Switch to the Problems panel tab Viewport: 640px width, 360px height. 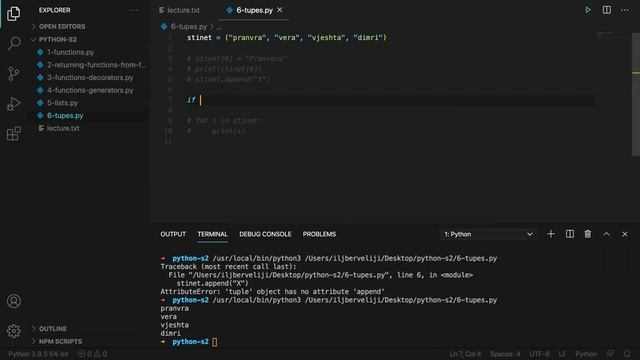(x=319, y=234)
